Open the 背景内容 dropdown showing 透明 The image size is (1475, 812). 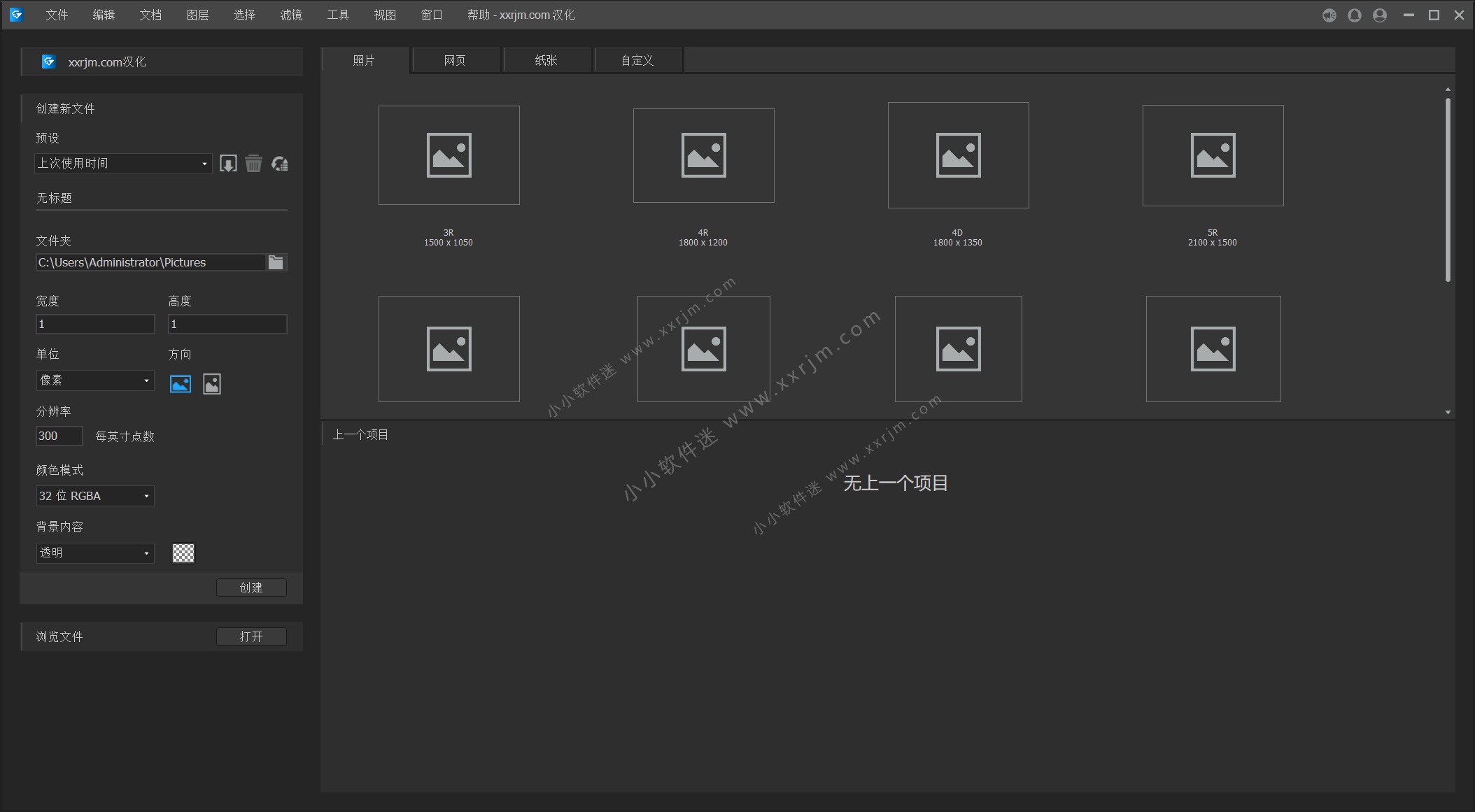click(94, 553)
